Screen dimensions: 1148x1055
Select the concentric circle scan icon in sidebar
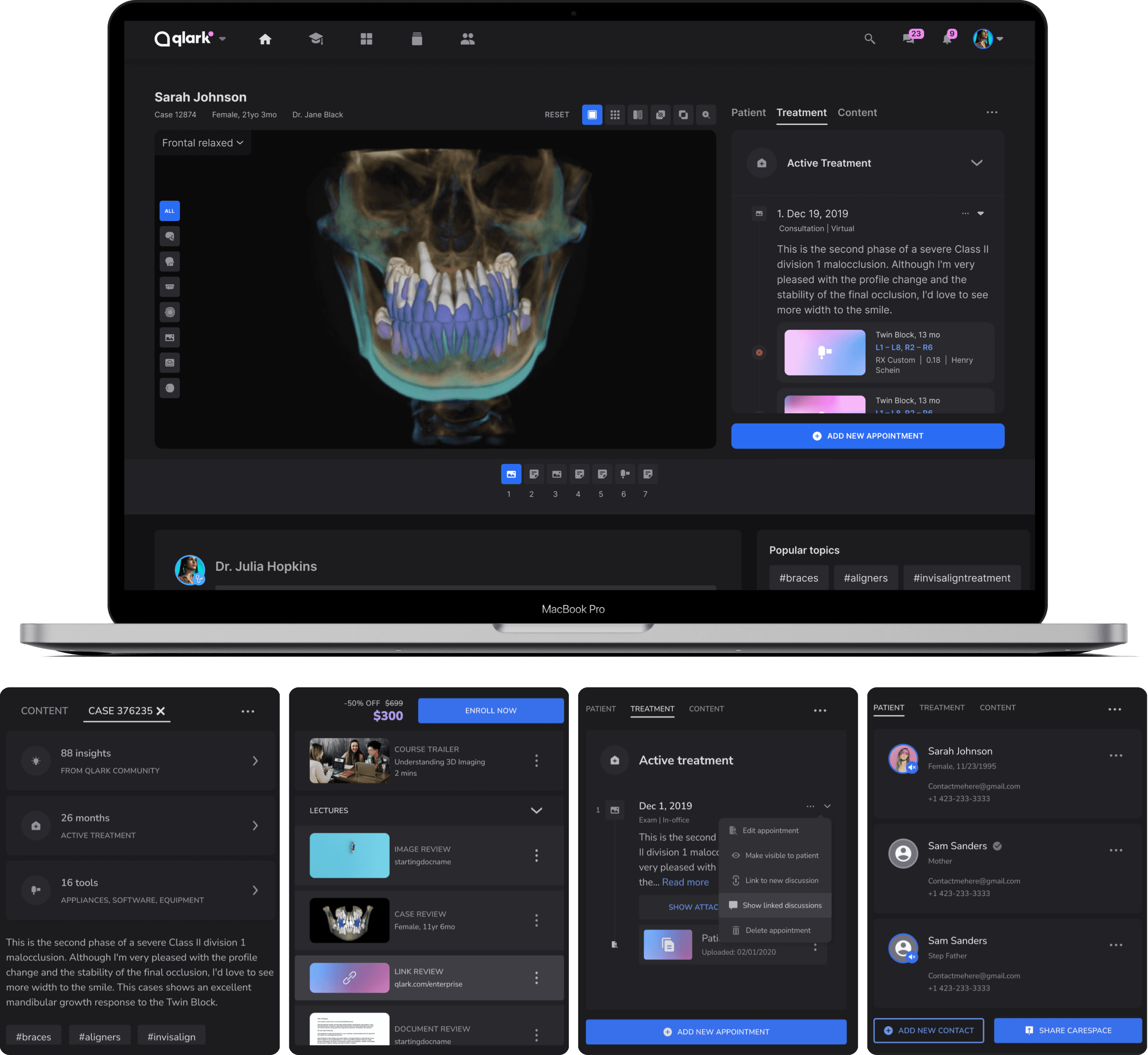(x=169, y=312)
